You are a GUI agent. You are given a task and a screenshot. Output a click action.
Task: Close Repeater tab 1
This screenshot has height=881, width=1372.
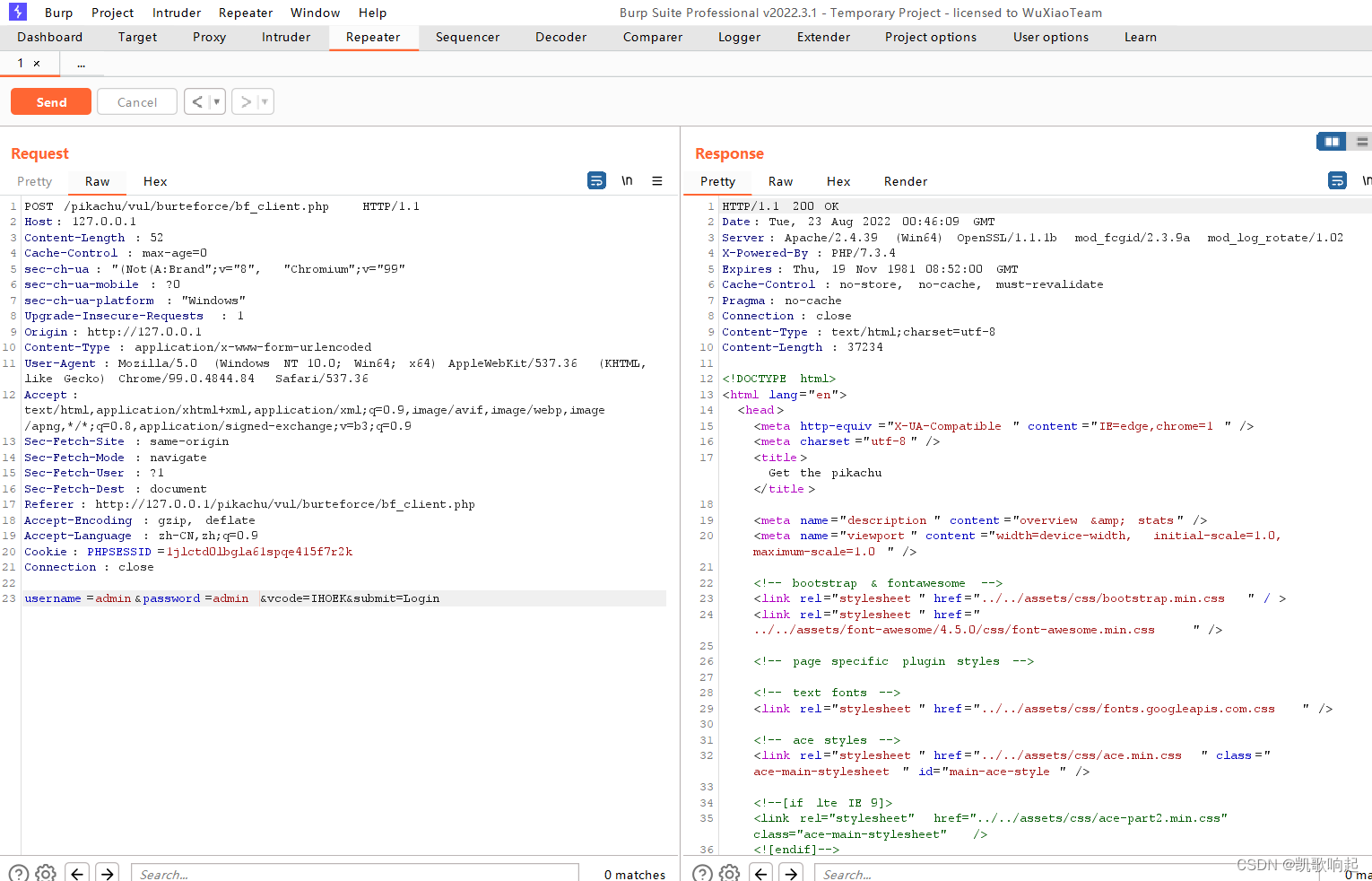coord(37,64)
